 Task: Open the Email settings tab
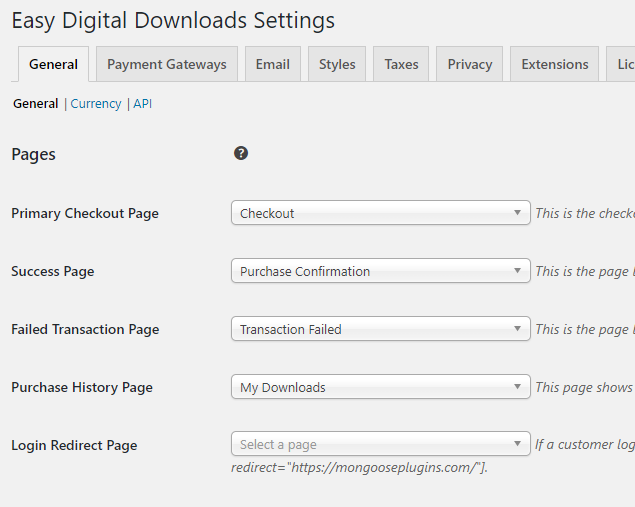(x=272, y=64)
